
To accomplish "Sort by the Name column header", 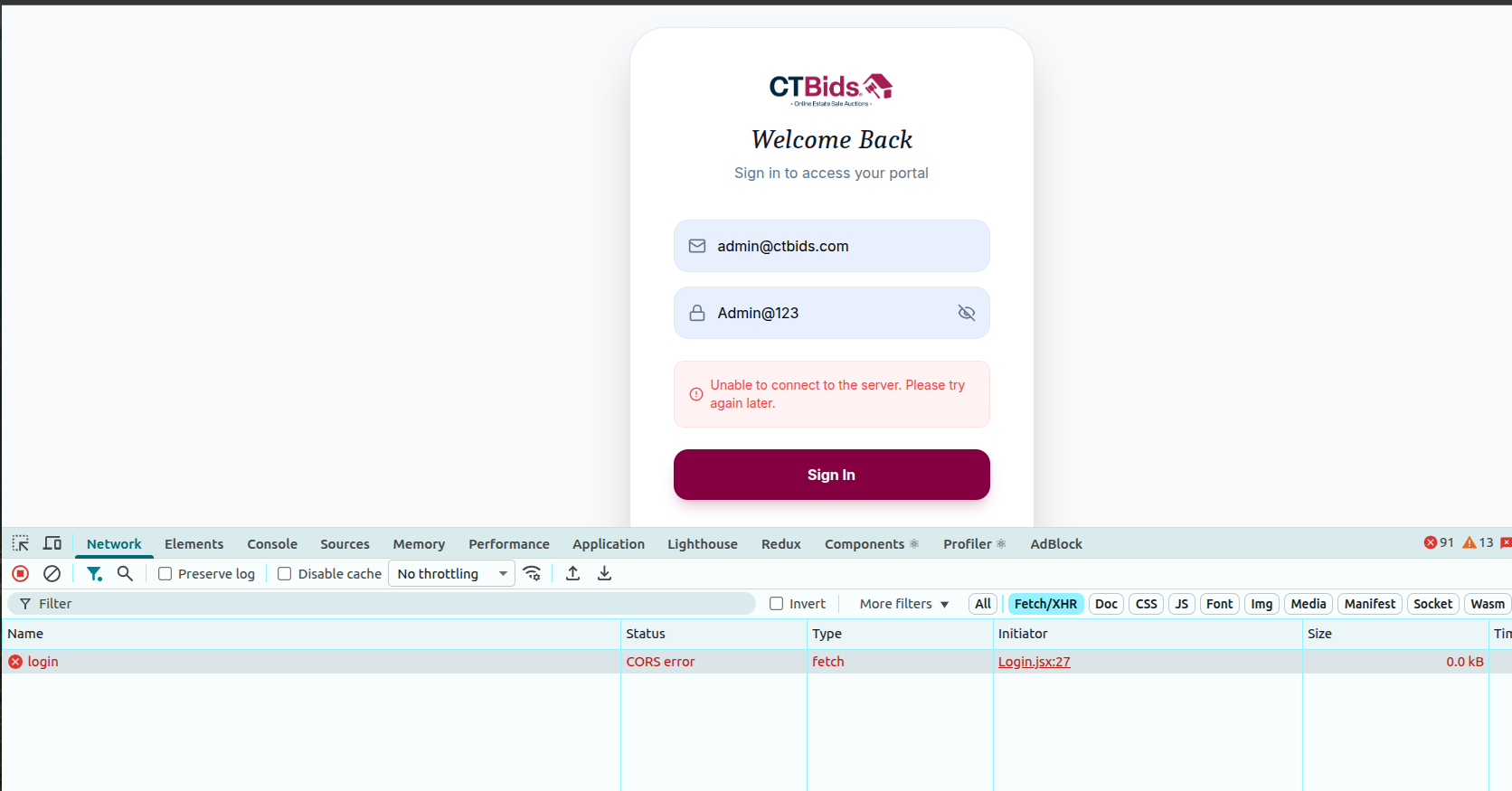I will [311, 634].
